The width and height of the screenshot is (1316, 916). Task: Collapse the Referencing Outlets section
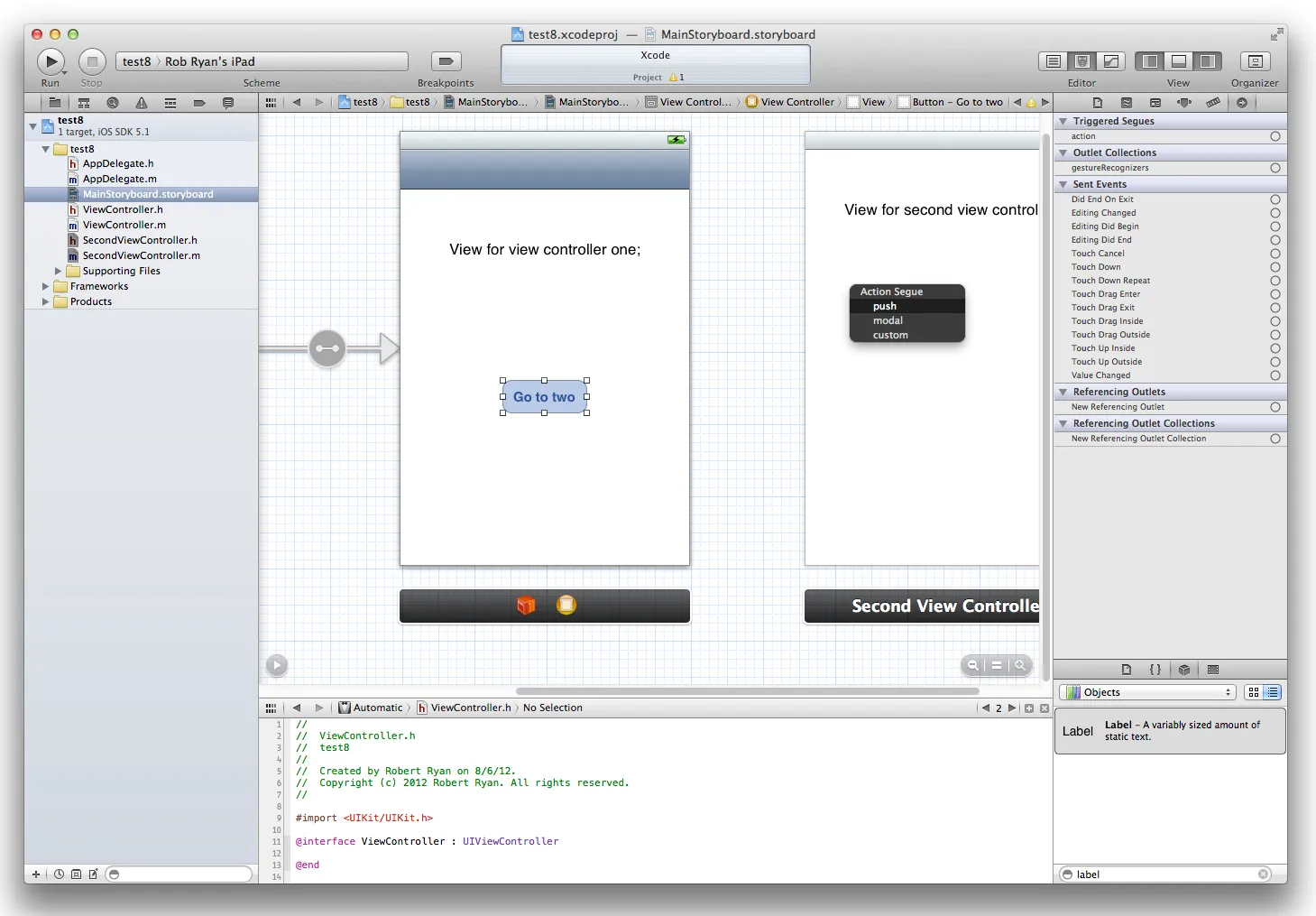(1063, 392)
